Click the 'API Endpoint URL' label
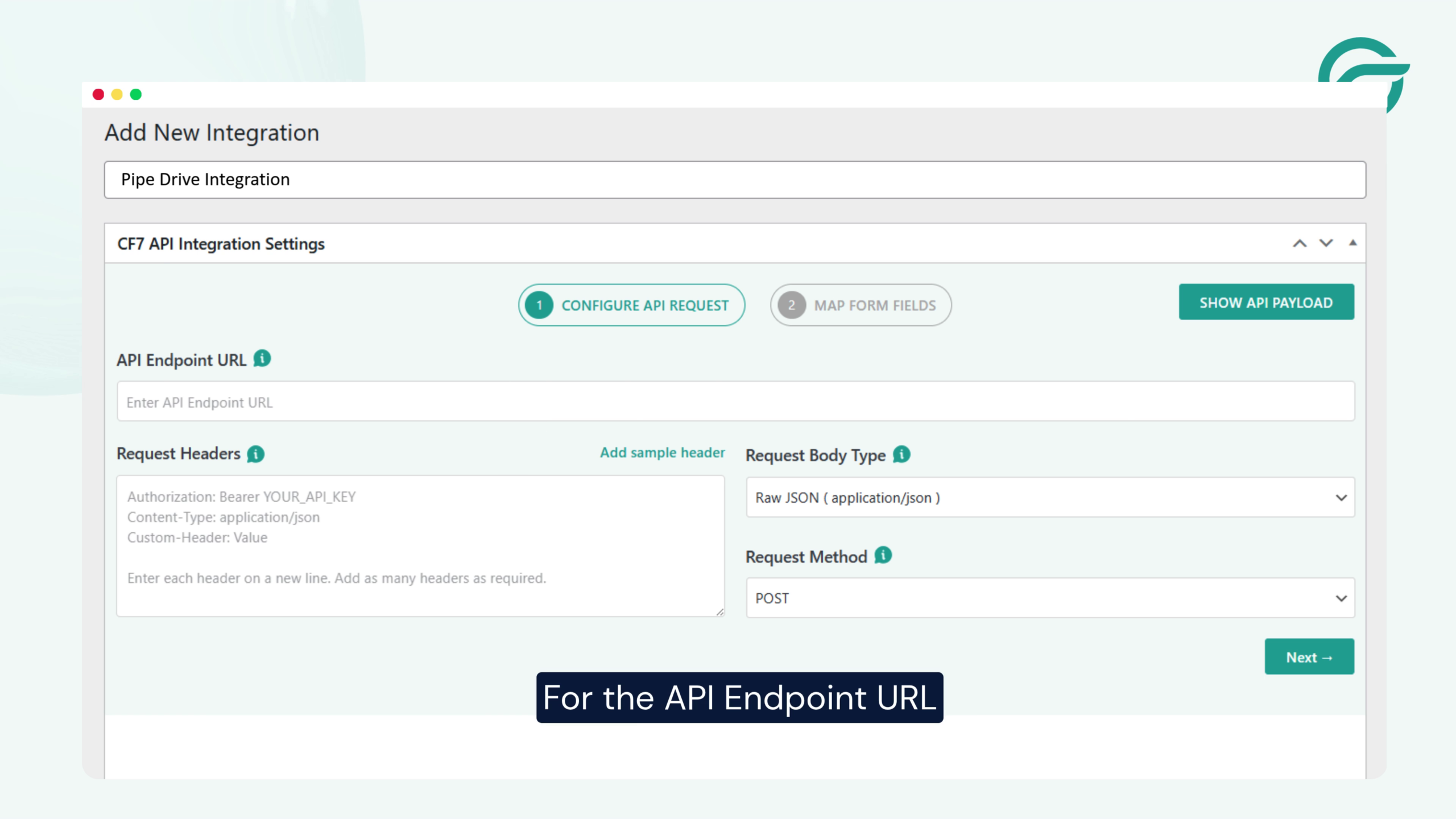 (181, 360)
